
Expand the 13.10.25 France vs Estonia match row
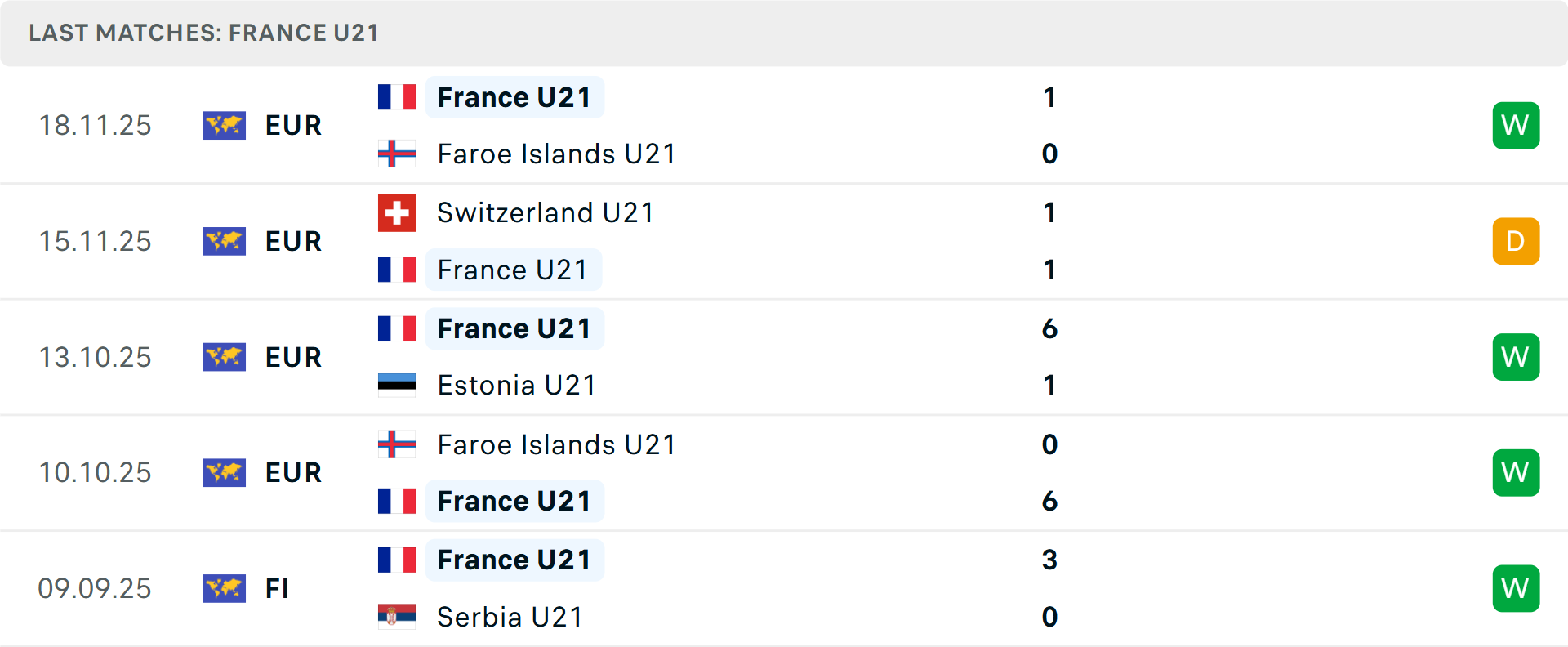pyautogui.click(x=784, y=357)
